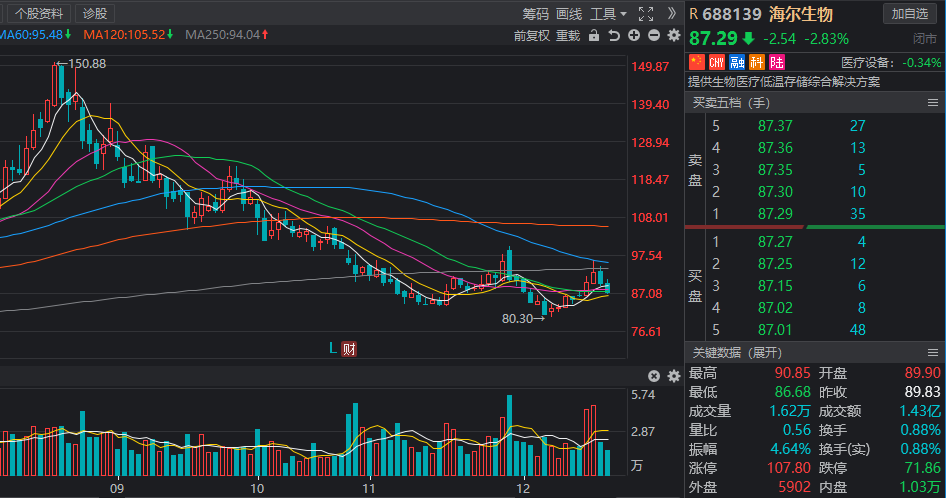
Task: Select buy level 4 price 87.02
Action: tap(775, 308)
